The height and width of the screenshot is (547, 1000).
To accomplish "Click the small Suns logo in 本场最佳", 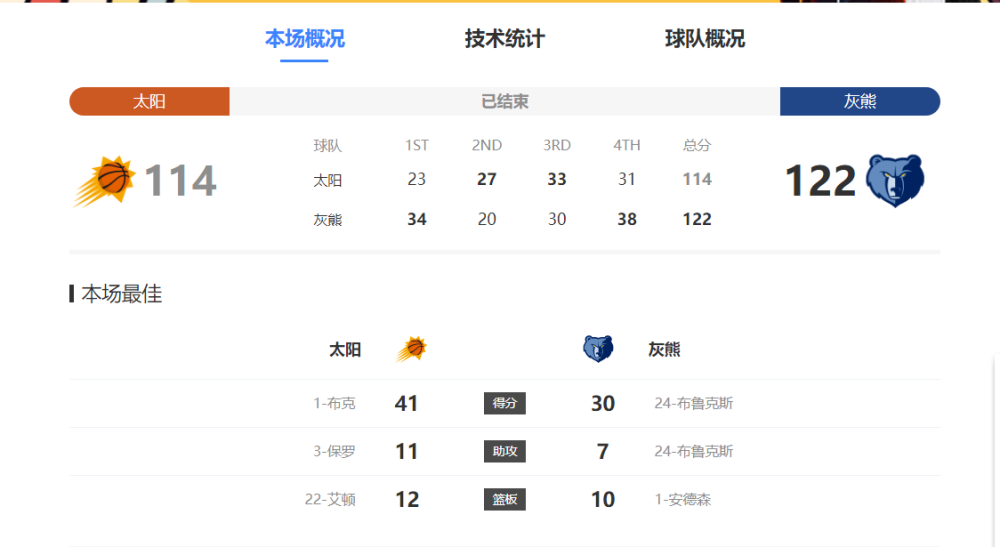I will click(412, 349).
